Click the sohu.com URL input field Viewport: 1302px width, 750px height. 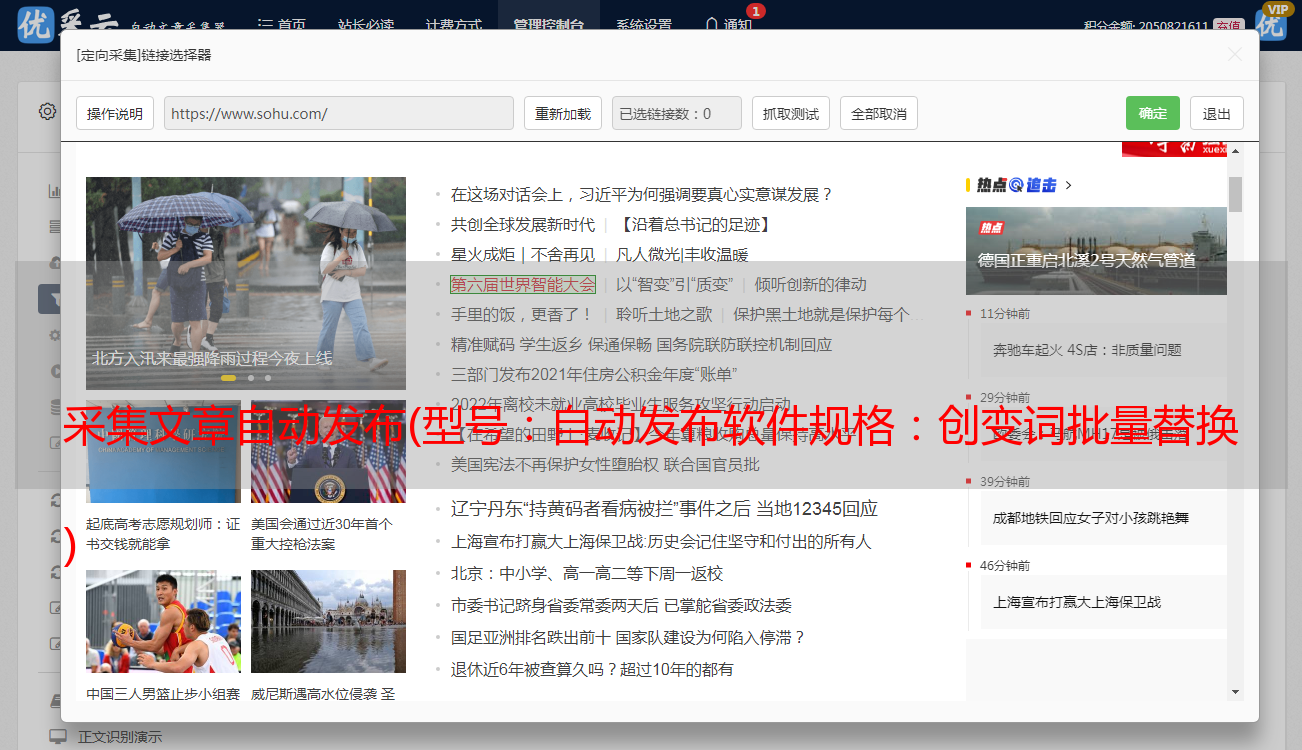(x=338, y=113)
